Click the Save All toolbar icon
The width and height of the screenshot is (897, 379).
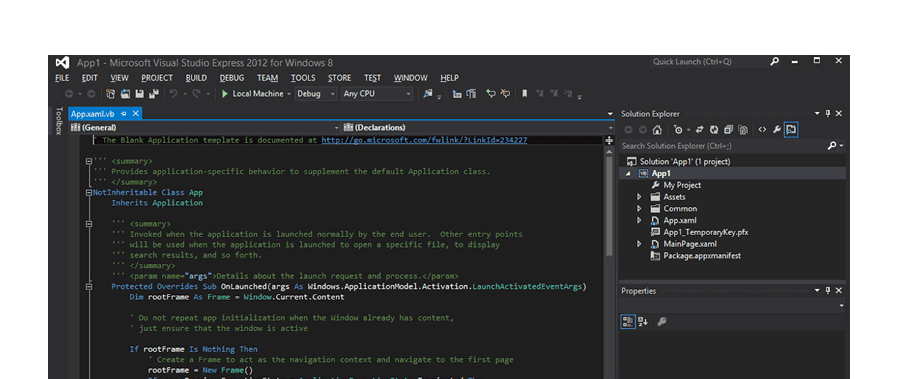click(153, 94)
